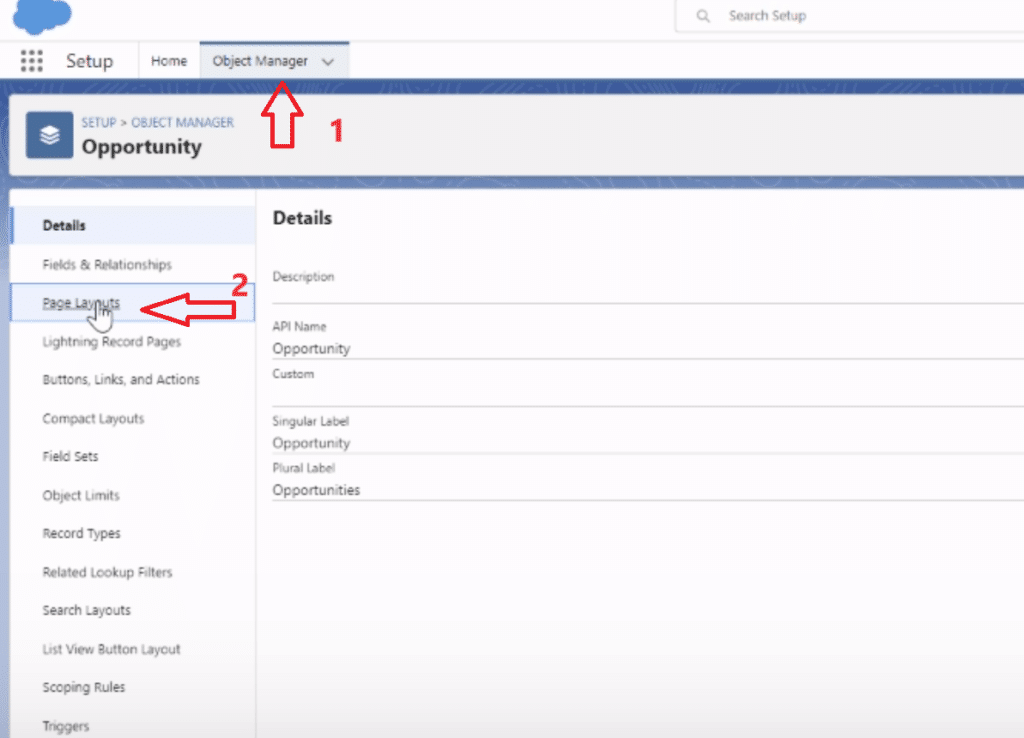1024x738 pixels.
Task: Click the Details panel heading
Action: pos(302,218)
